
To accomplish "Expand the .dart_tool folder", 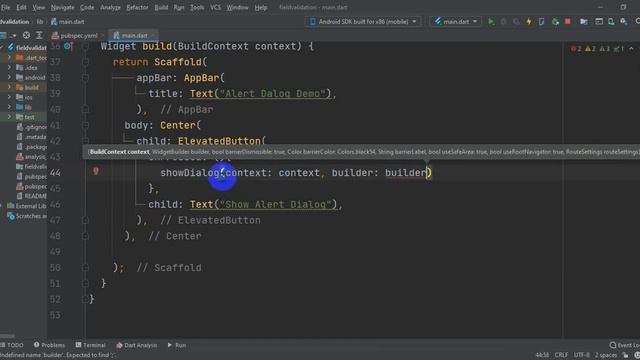I will tap(9, 58).
